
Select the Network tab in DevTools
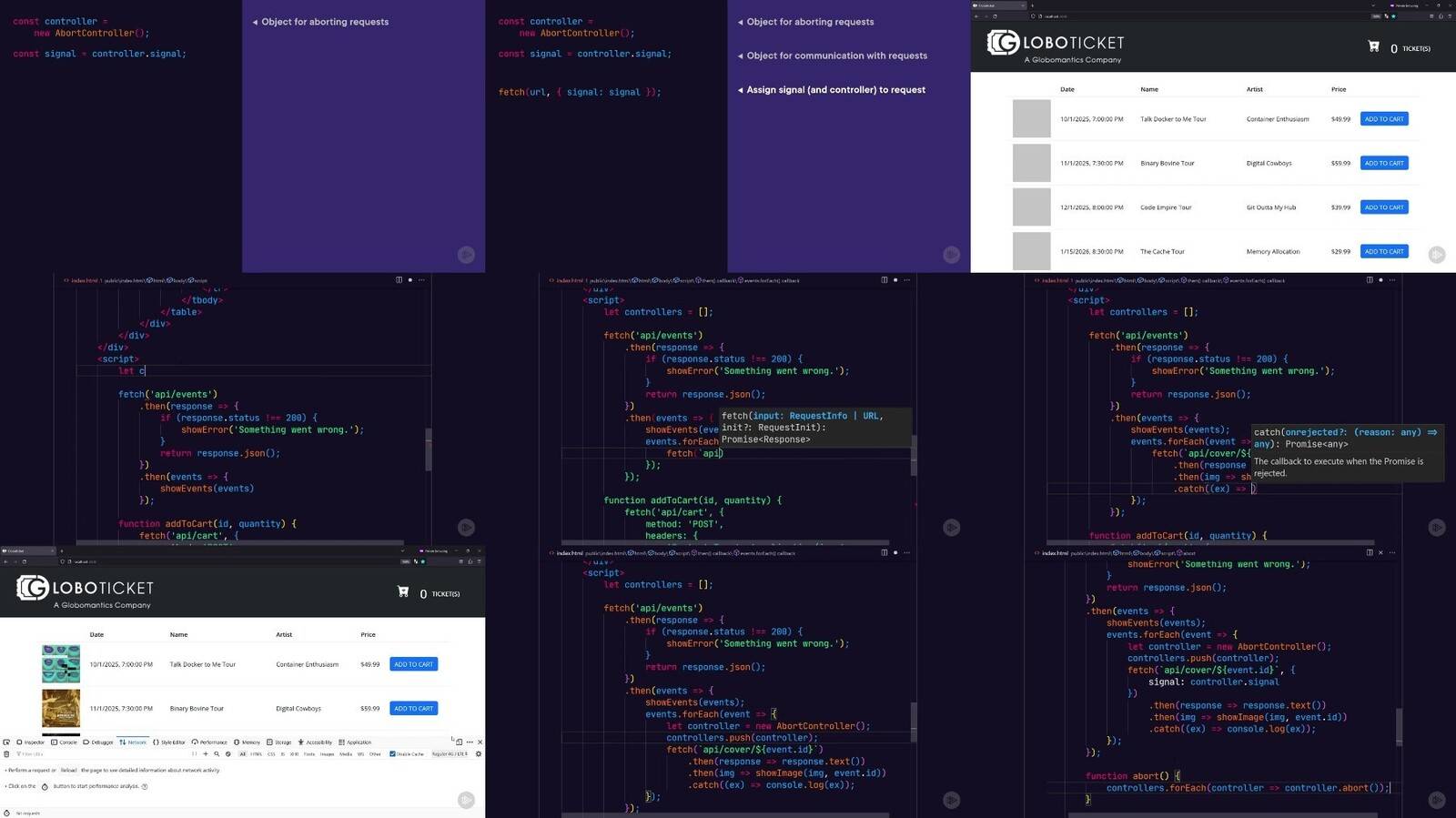[133, 742]
